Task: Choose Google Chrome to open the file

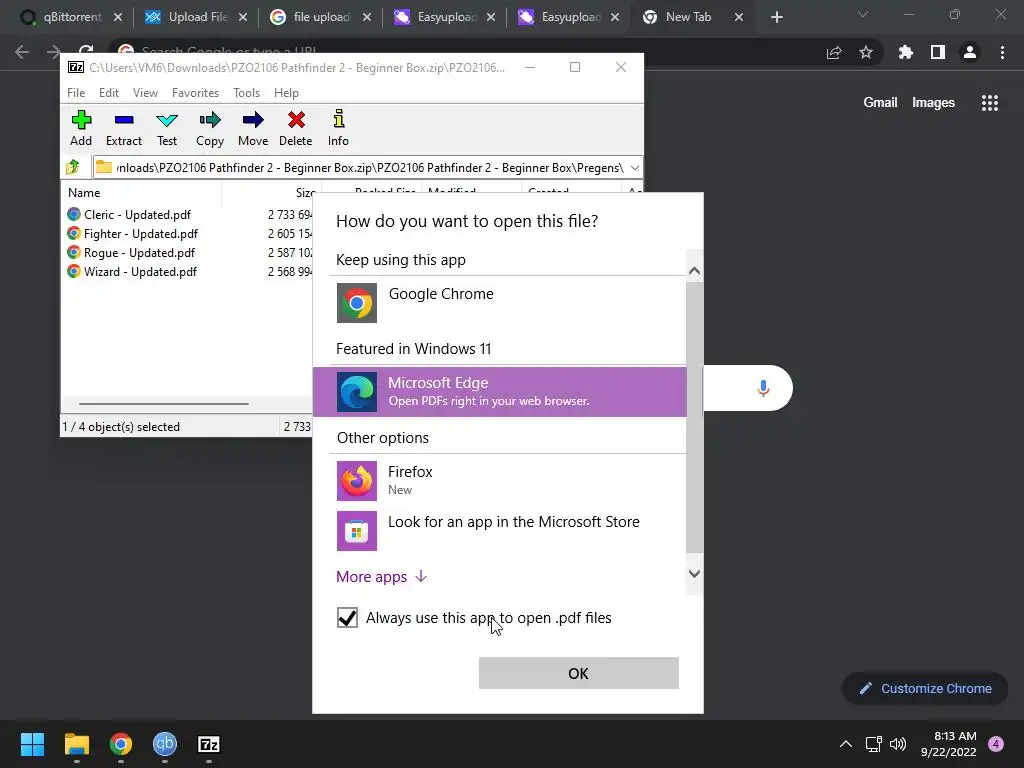Action: [x=500, y=302]
